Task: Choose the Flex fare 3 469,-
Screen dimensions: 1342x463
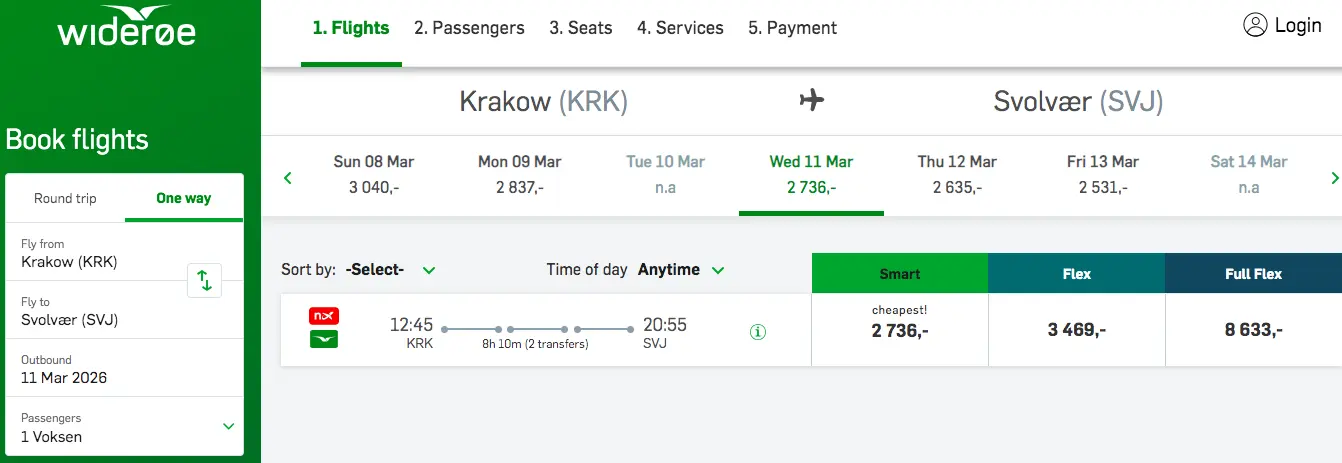Action: 1076,330
